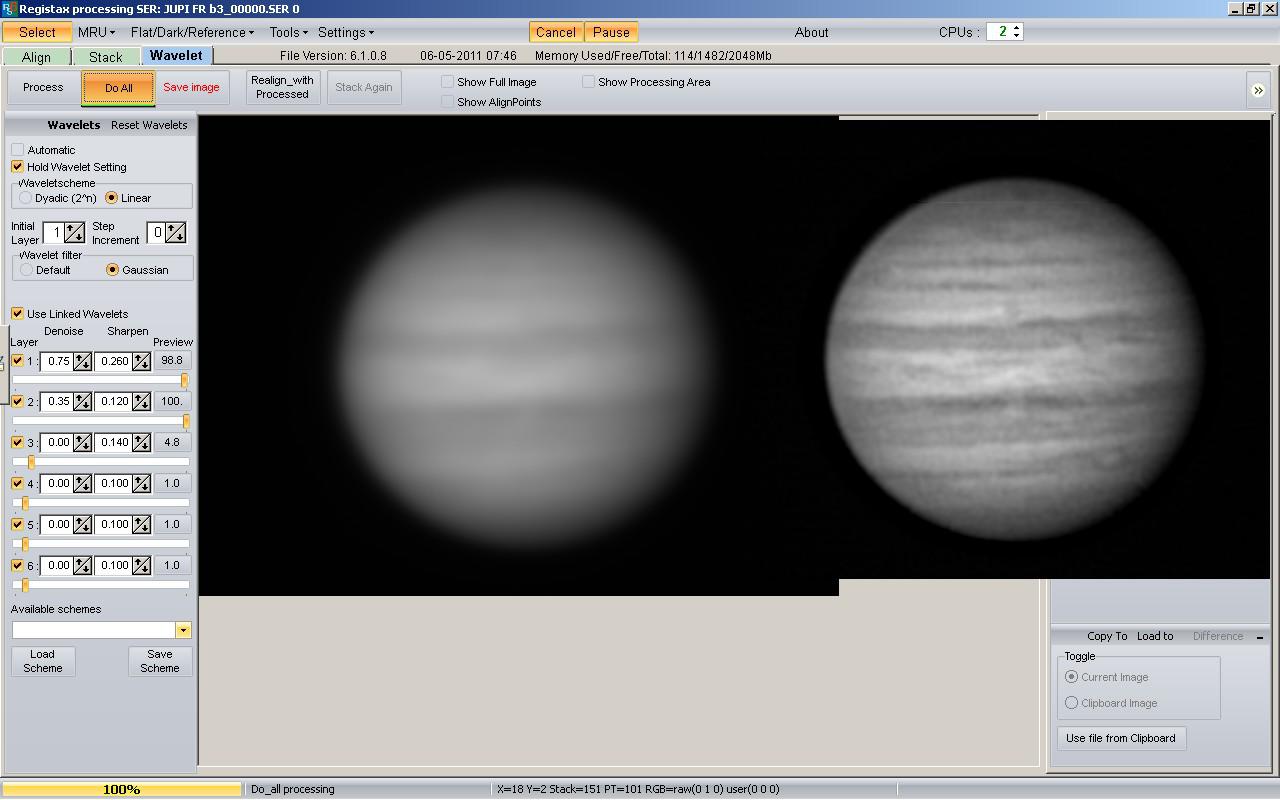Click the Select button in the menu bar

click(x=37, y=32)
